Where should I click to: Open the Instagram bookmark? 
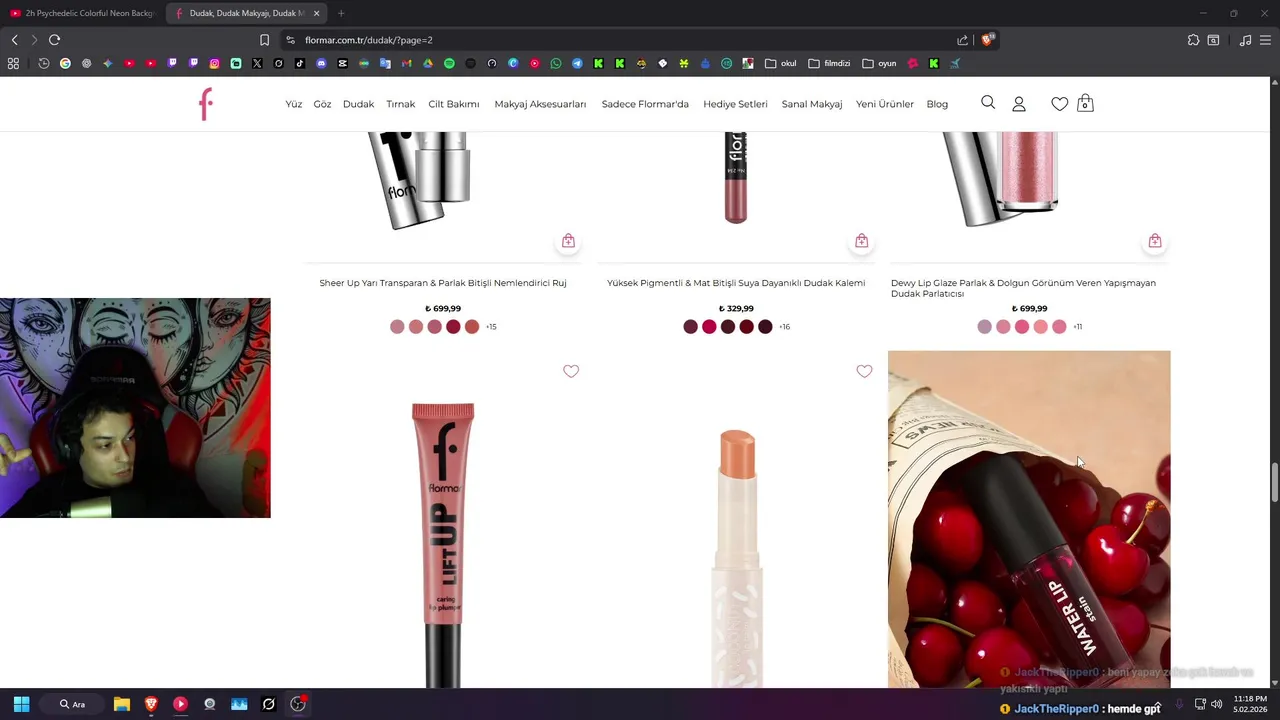214,63
